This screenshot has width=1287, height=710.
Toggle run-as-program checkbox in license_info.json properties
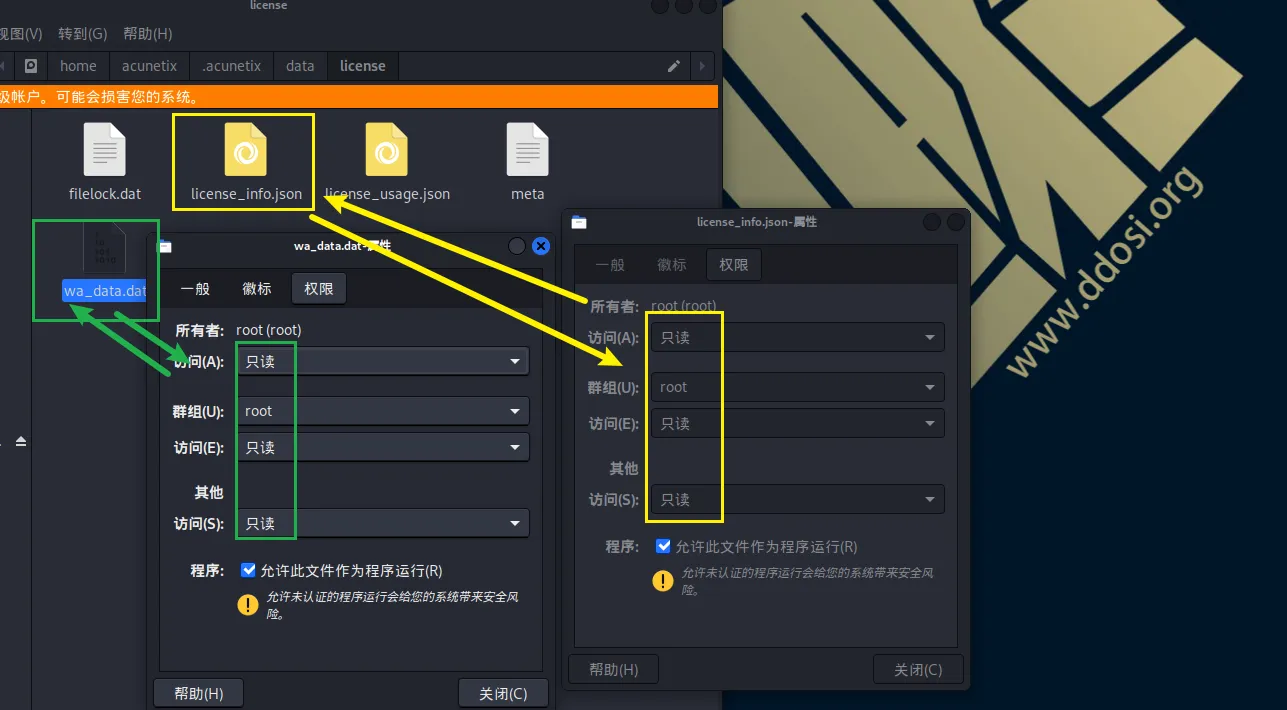(x=663, y=547)
